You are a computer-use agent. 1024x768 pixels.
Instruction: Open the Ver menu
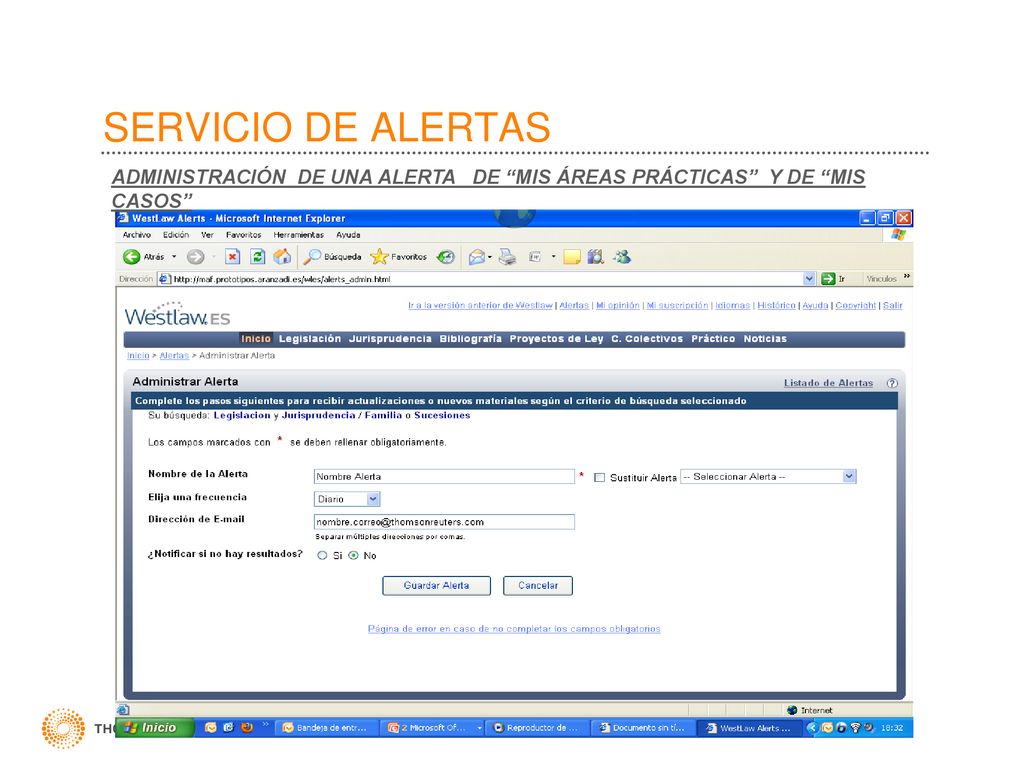(x=207, y=235)
